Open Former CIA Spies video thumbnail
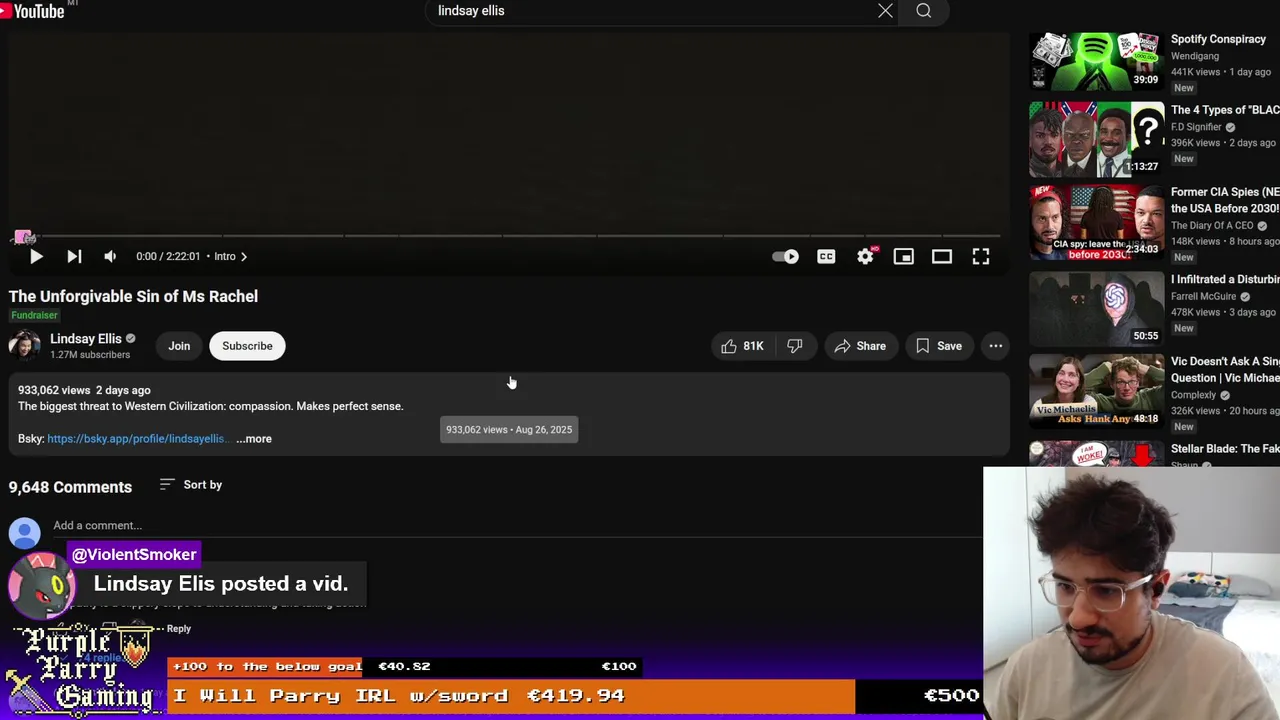Screen dimensions: 1280x720 coord(1097,222)
